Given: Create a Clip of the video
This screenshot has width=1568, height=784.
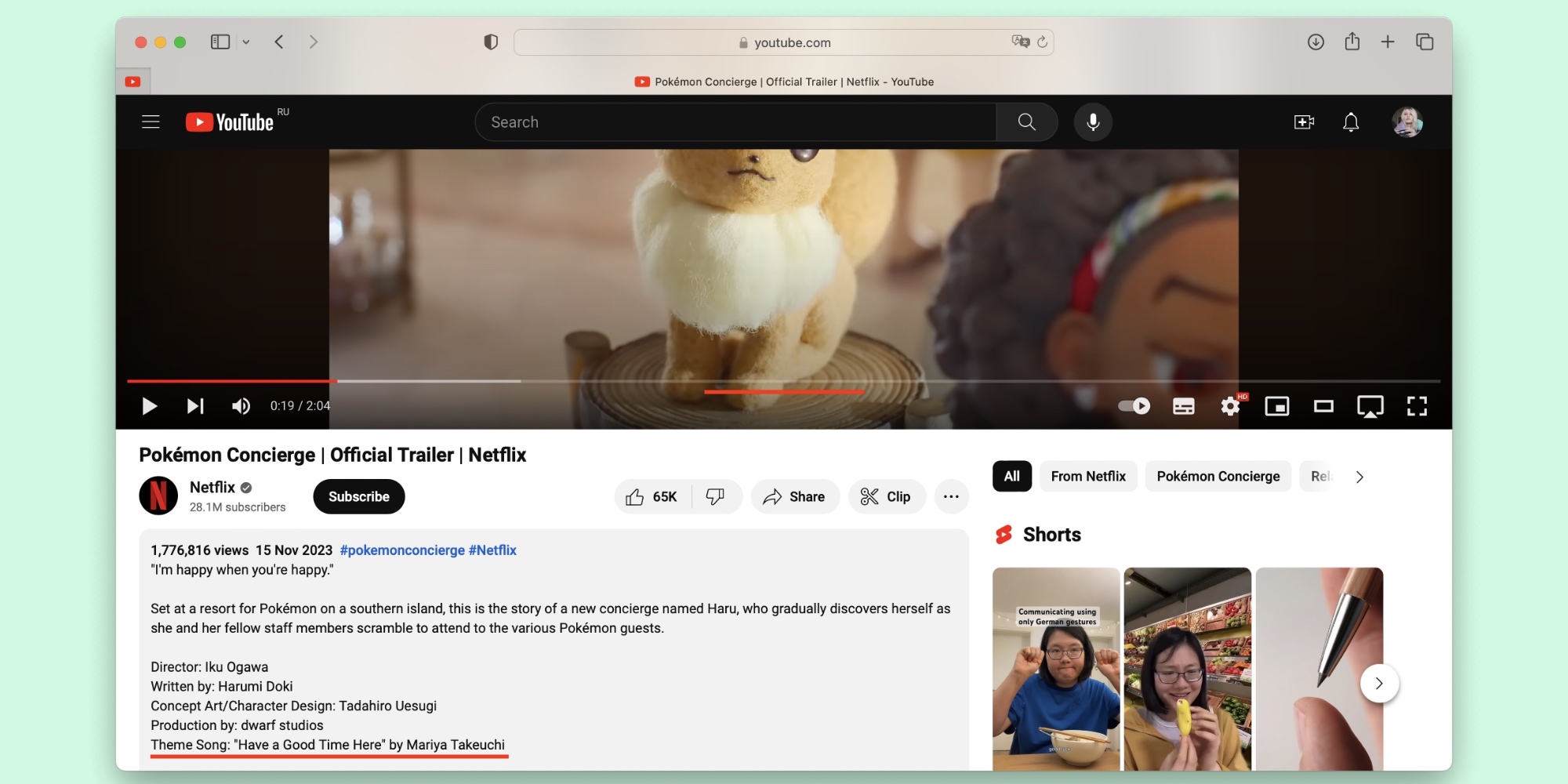Looking at the screenshot, I should 886,497.
